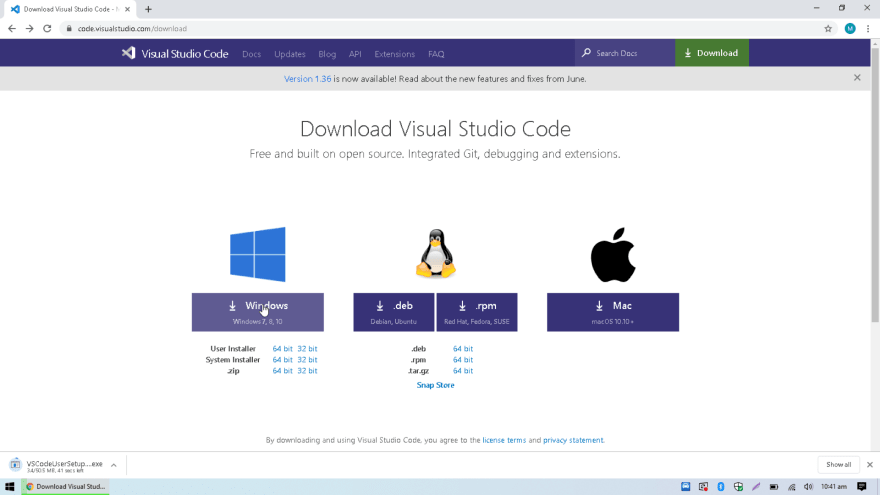The height and width of the screenshot is (495, 880).
Task: Click User Installer 32 bit link
Action: coord(307,349)
